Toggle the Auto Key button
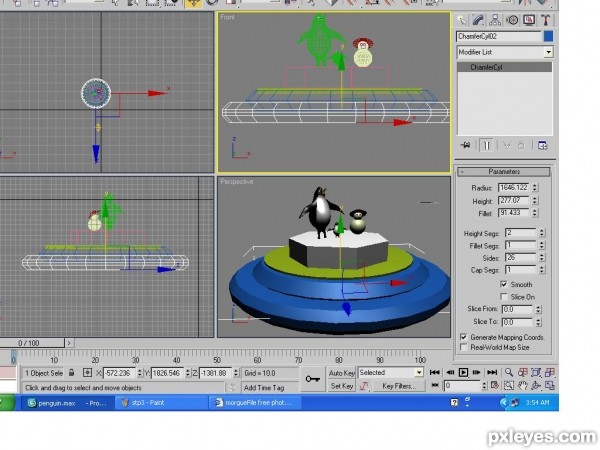Image resolution: width=600 pixels, height=450 pixels. [341, 373]
